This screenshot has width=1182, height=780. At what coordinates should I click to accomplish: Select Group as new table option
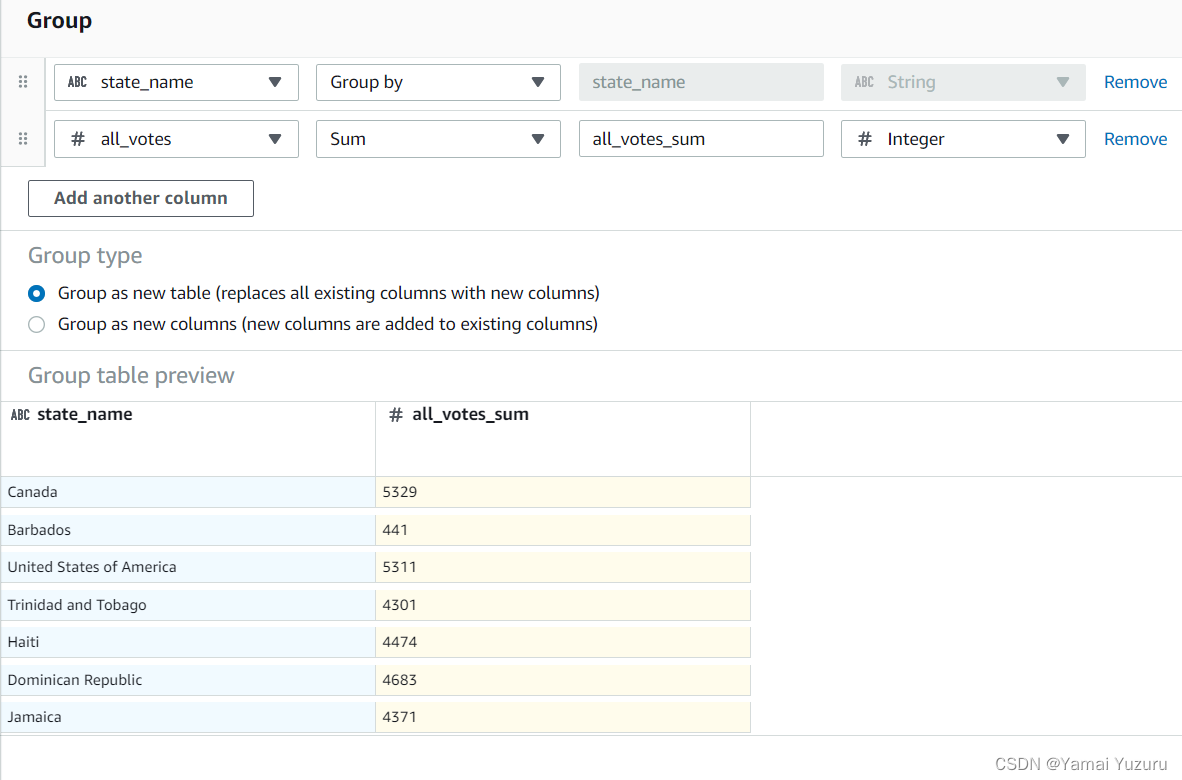36,293
